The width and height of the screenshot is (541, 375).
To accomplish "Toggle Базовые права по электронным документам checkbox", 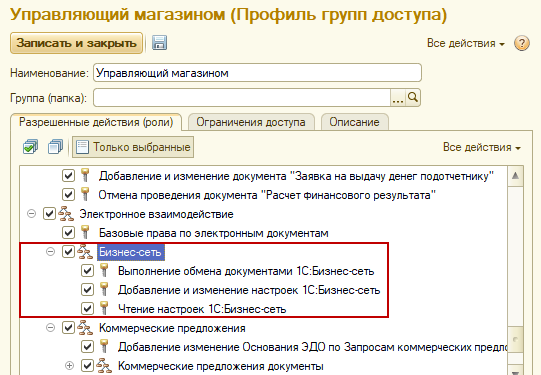I will (x=68, y=233).
